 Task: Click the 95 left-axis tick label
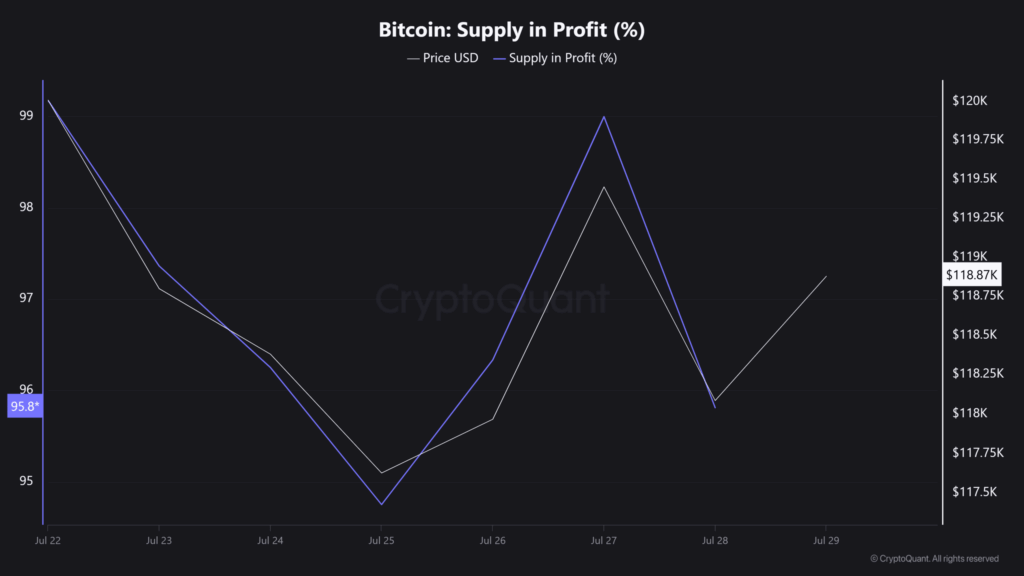(26, 481)
